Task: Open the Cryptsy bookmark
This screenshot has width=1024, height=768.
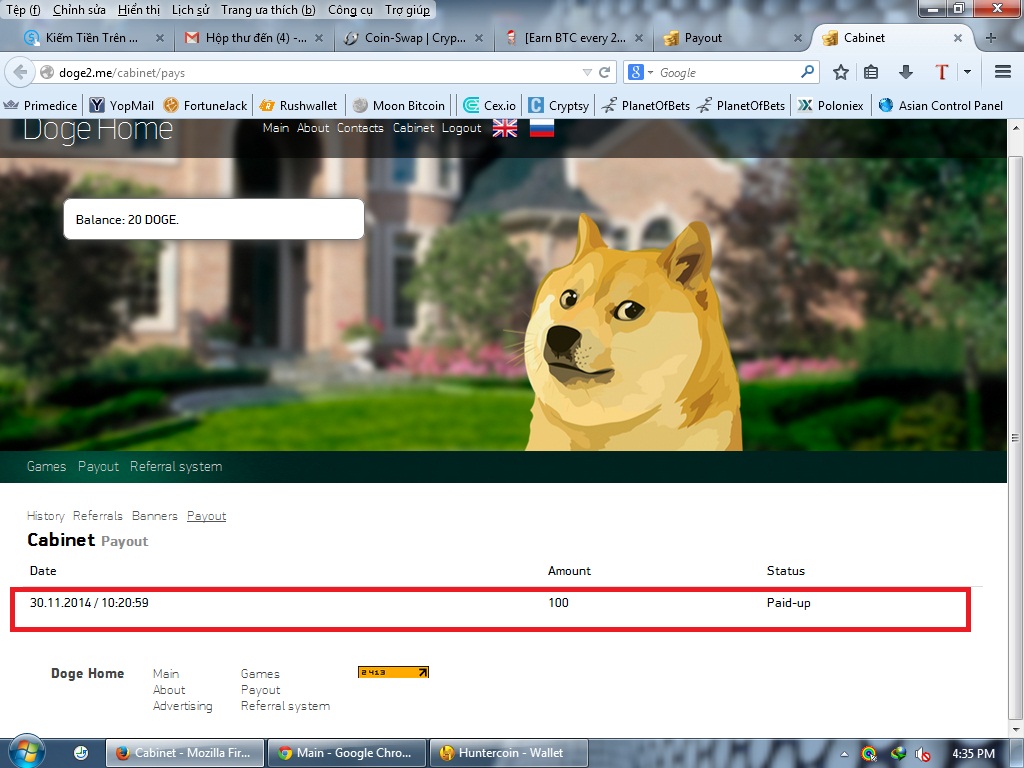Action: 557,104
